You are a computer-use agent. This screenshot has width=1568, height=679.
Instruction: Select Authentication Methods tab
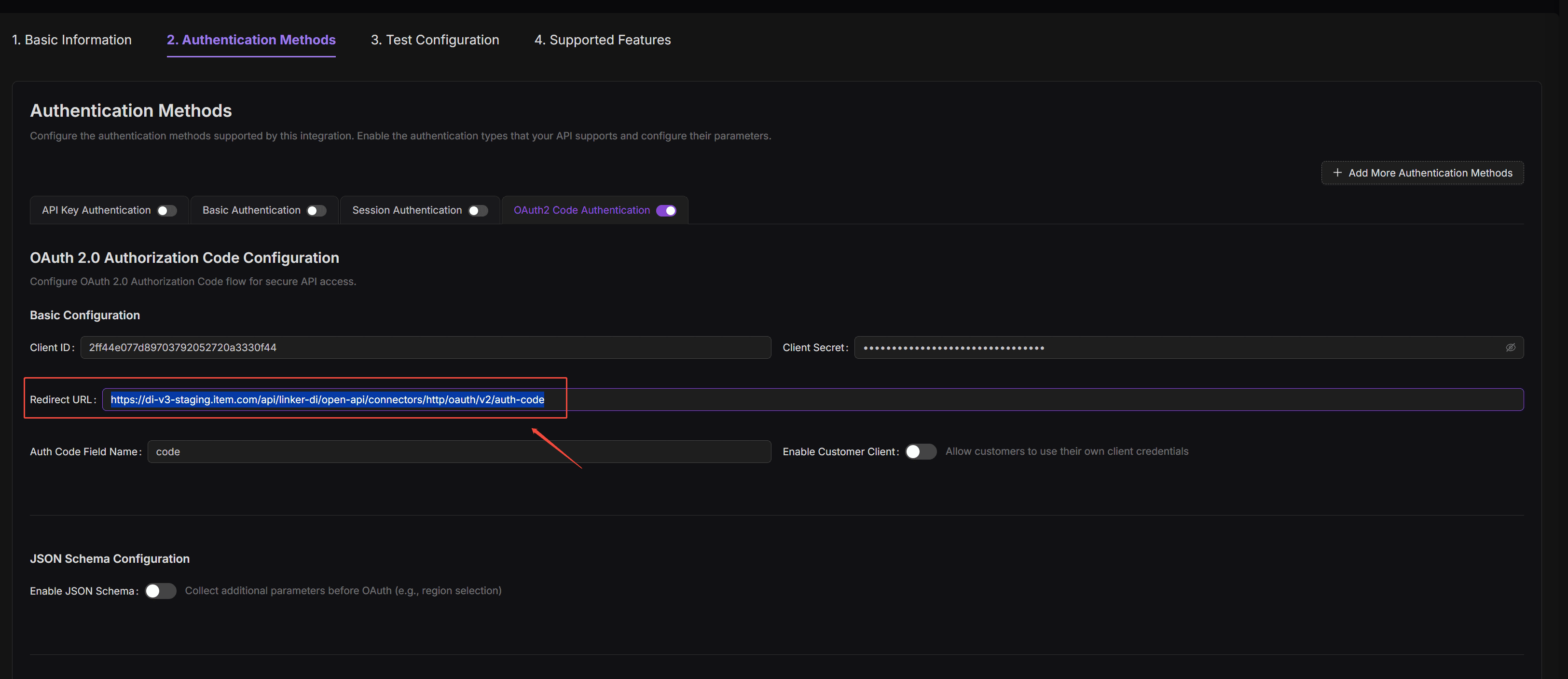point(251,40)
